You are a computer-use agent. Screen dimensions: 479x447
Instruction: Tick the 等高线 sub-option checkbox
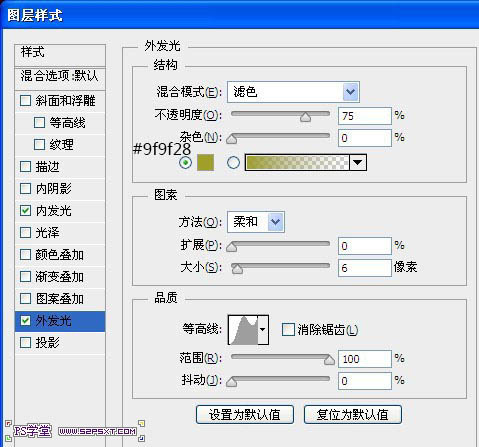(39, 123)
